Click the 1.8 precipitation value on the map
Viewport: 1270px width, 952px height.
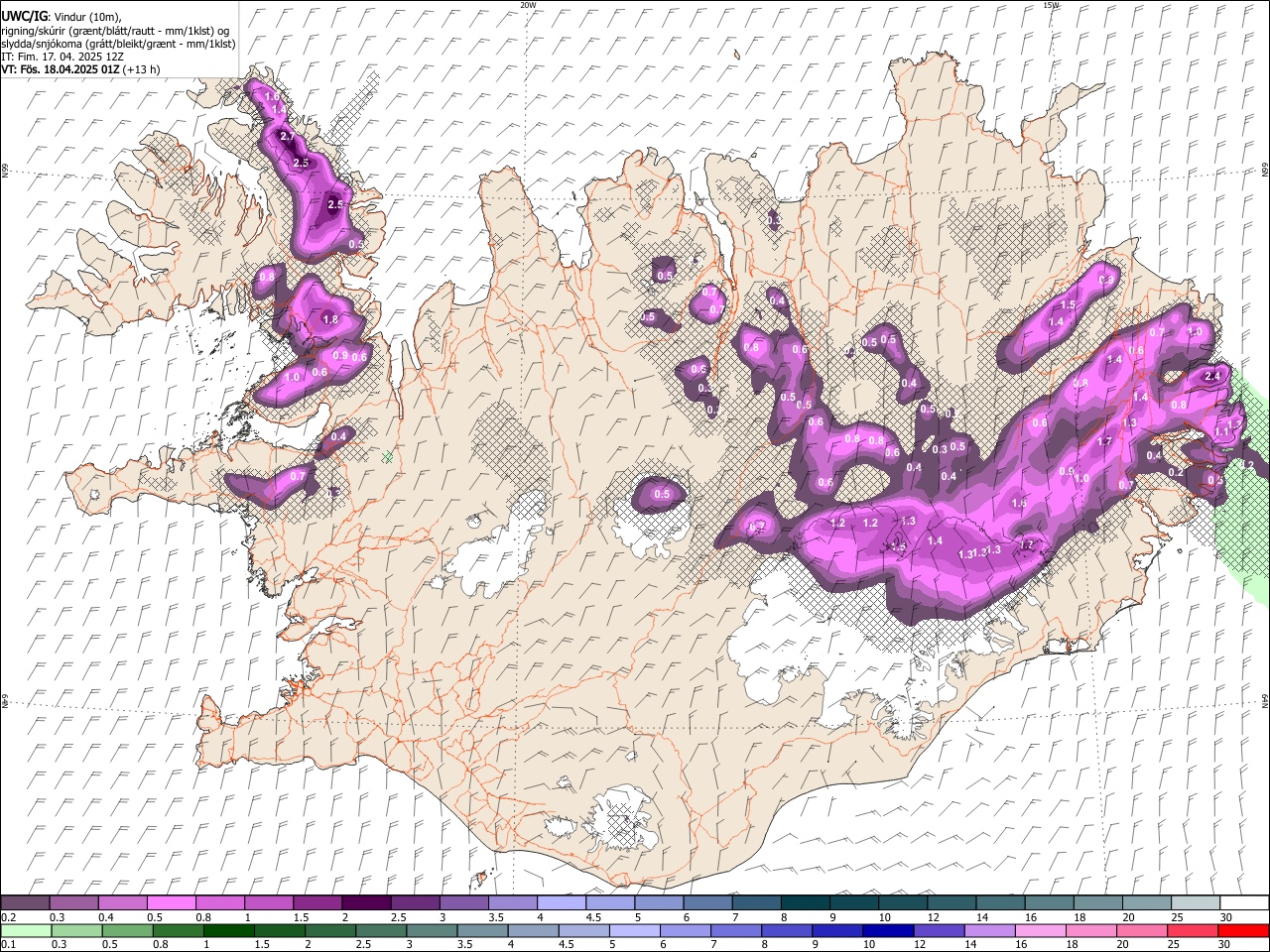pyautogui.click(x=330, y=319)
